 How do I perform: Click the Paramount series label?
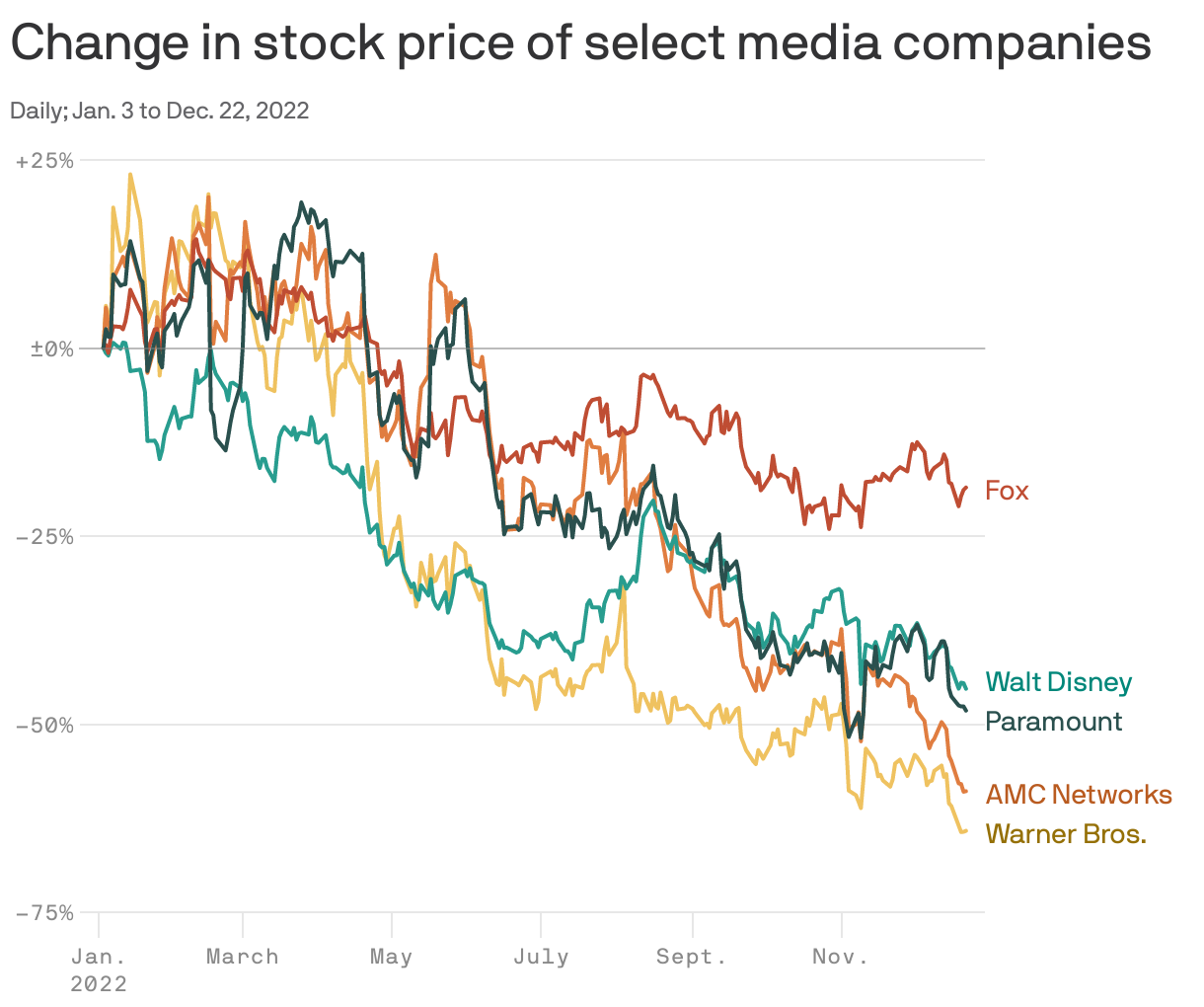pyautogui.click(x=1054, y=722)
